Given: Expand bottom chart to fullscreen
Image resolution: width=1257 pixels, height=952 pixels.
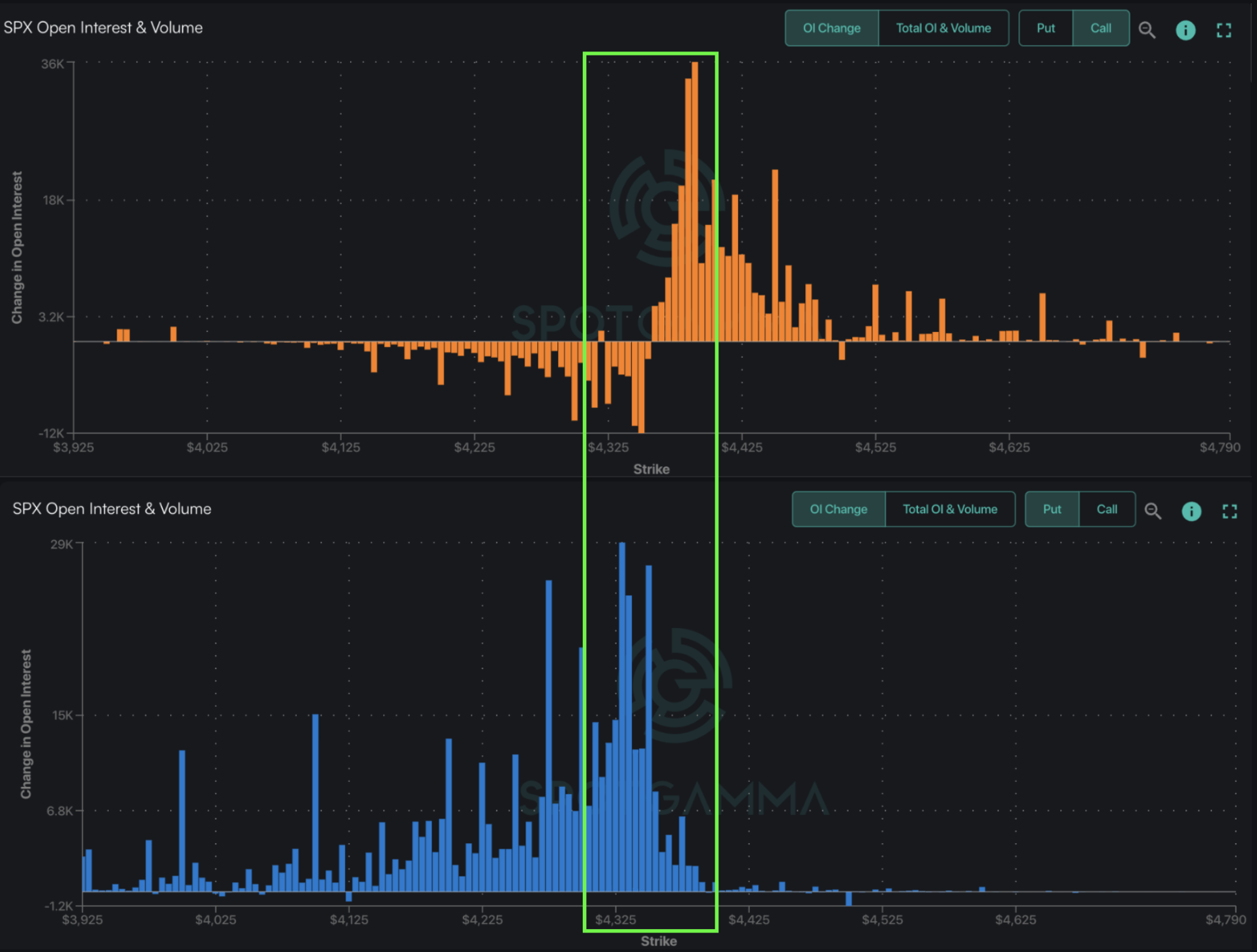Looking at the screenshot, I should (x=1229, y=511).
